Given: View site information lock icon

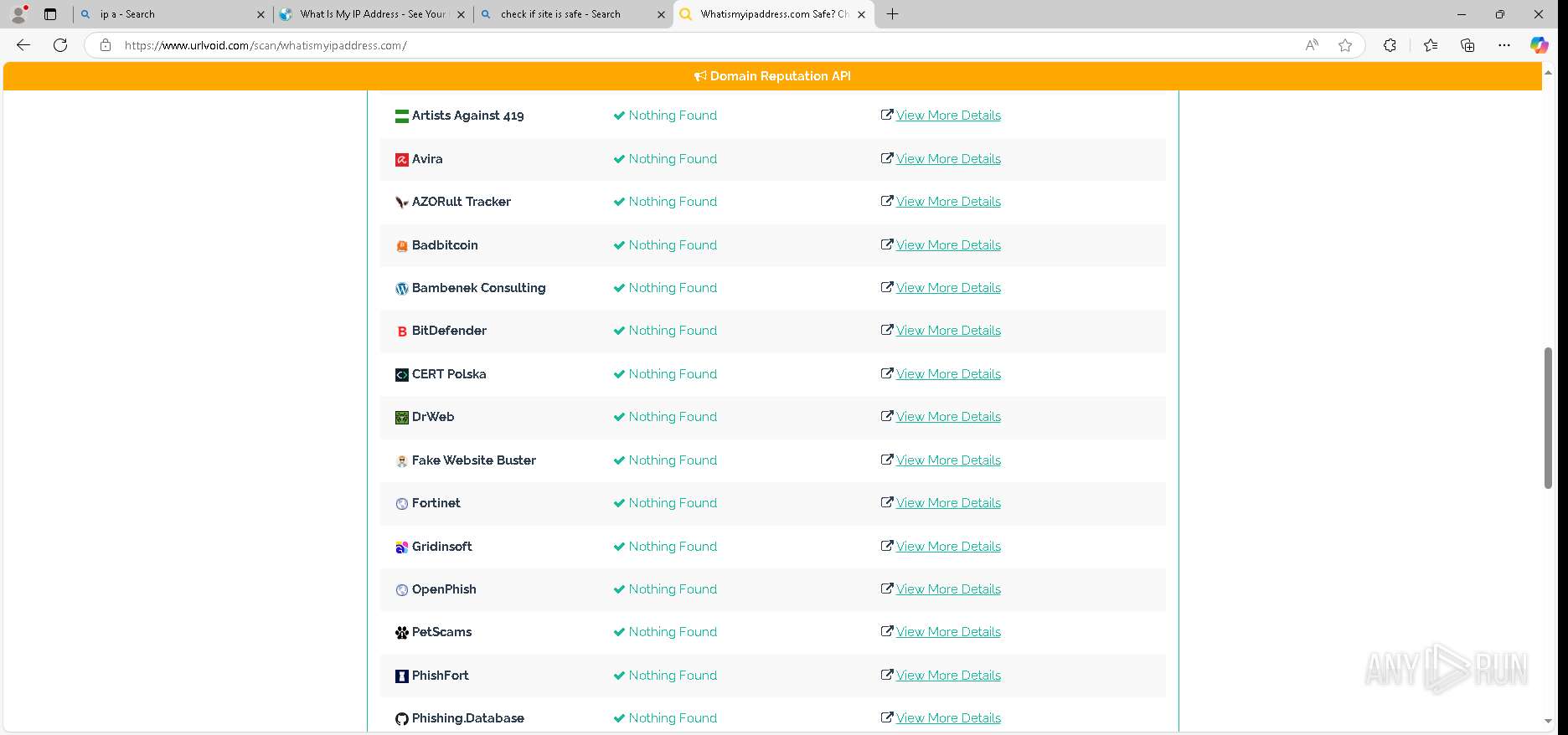Looking at the screenshot, I should point(106,45).
